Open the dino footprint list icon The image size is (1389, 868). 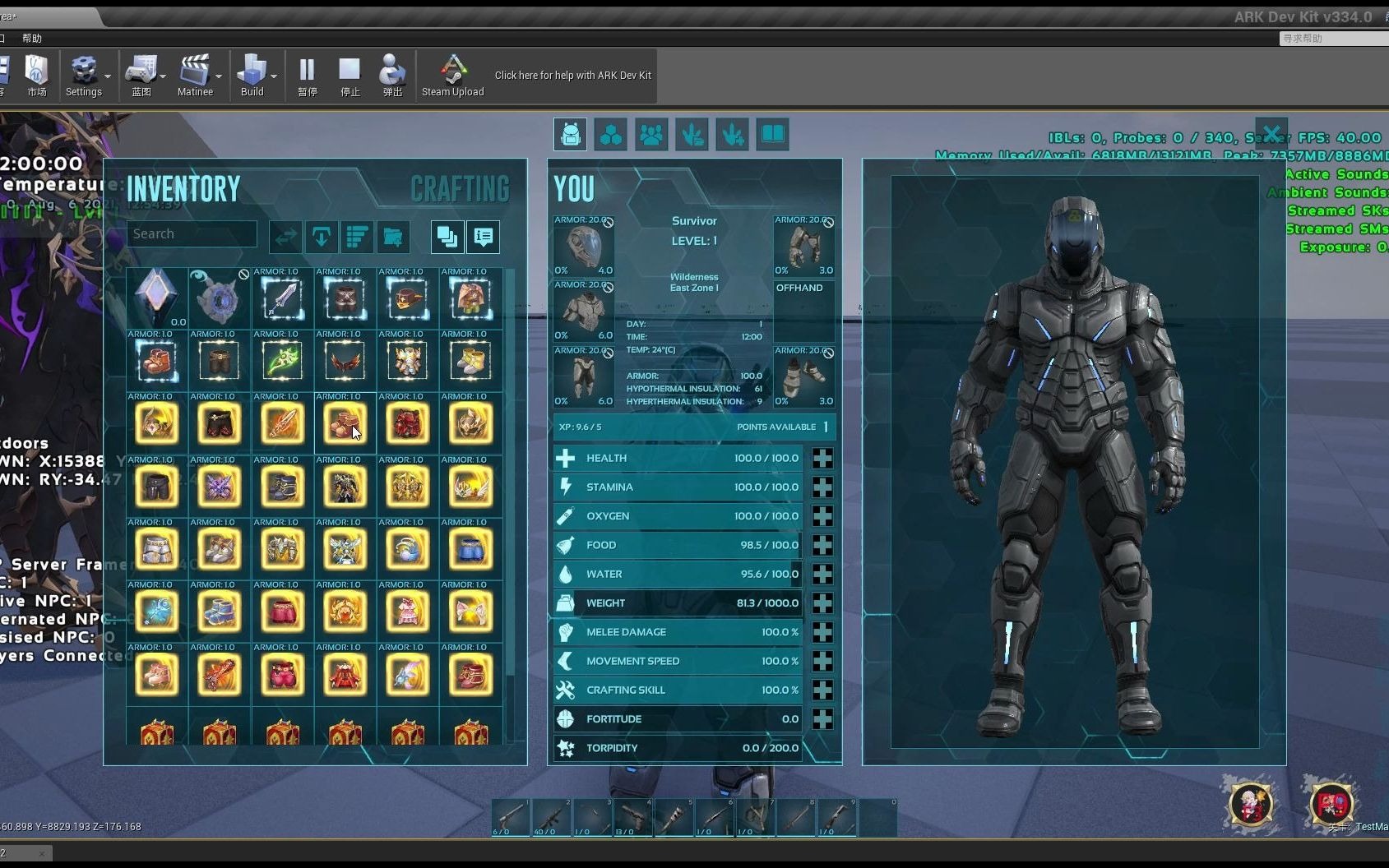point(692,134)
